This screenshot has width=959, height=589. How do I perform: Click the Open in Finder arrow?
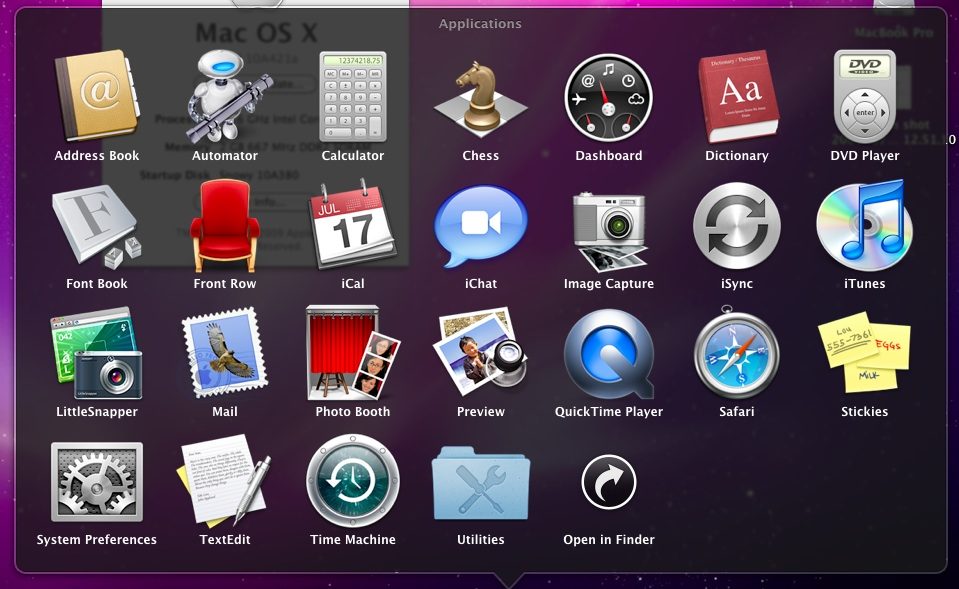[x=609, y=482]
